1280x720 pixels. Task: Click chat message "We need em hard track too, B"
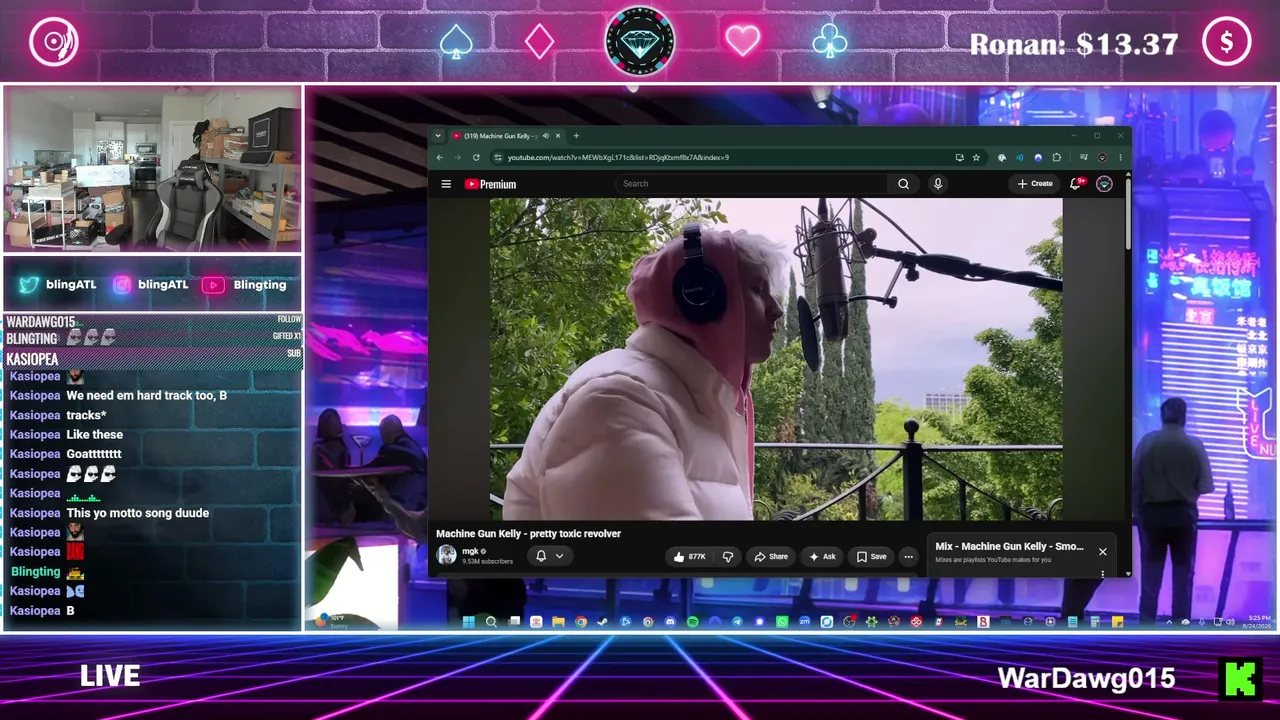[147, 396]
